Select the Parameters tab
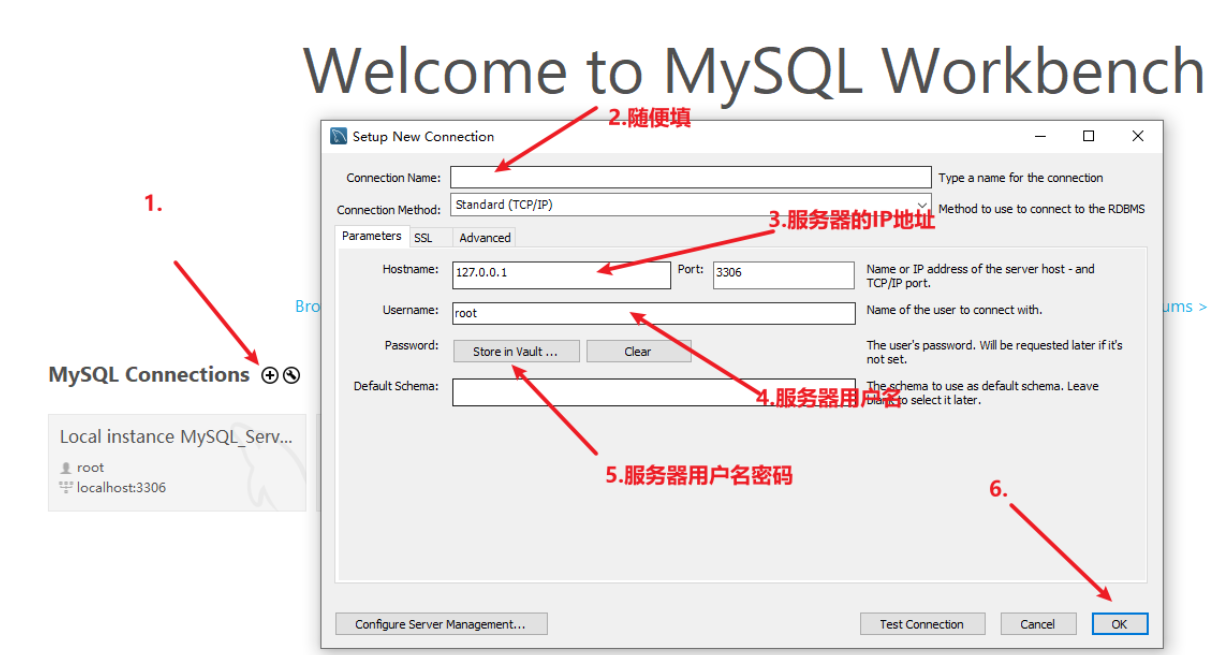 pos(370,236)
